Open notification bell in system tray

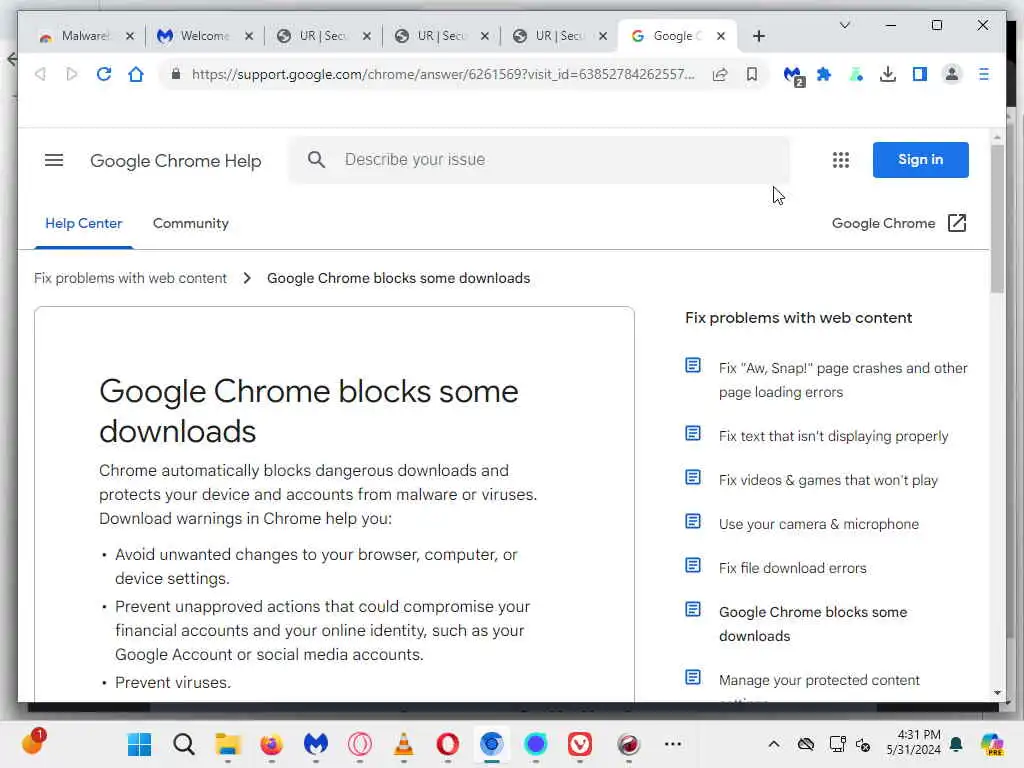pos(957,744)
